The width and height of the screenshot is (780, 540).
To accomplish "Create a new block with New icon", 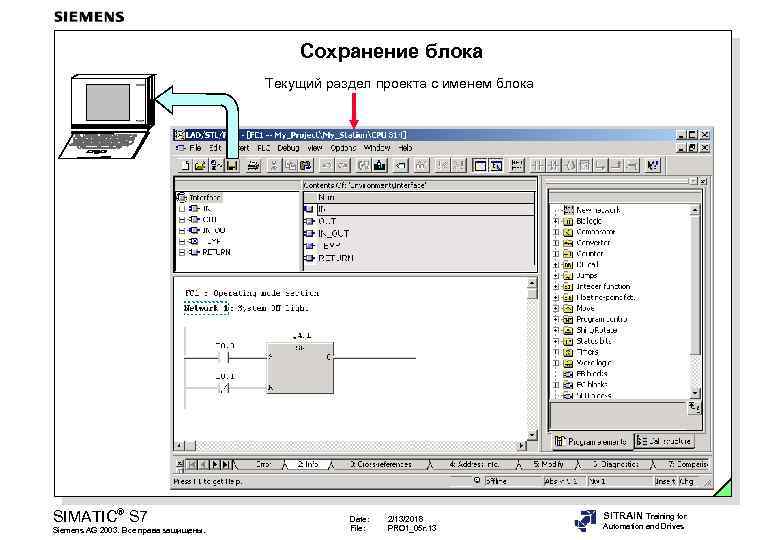I will [x=185, y=166].
